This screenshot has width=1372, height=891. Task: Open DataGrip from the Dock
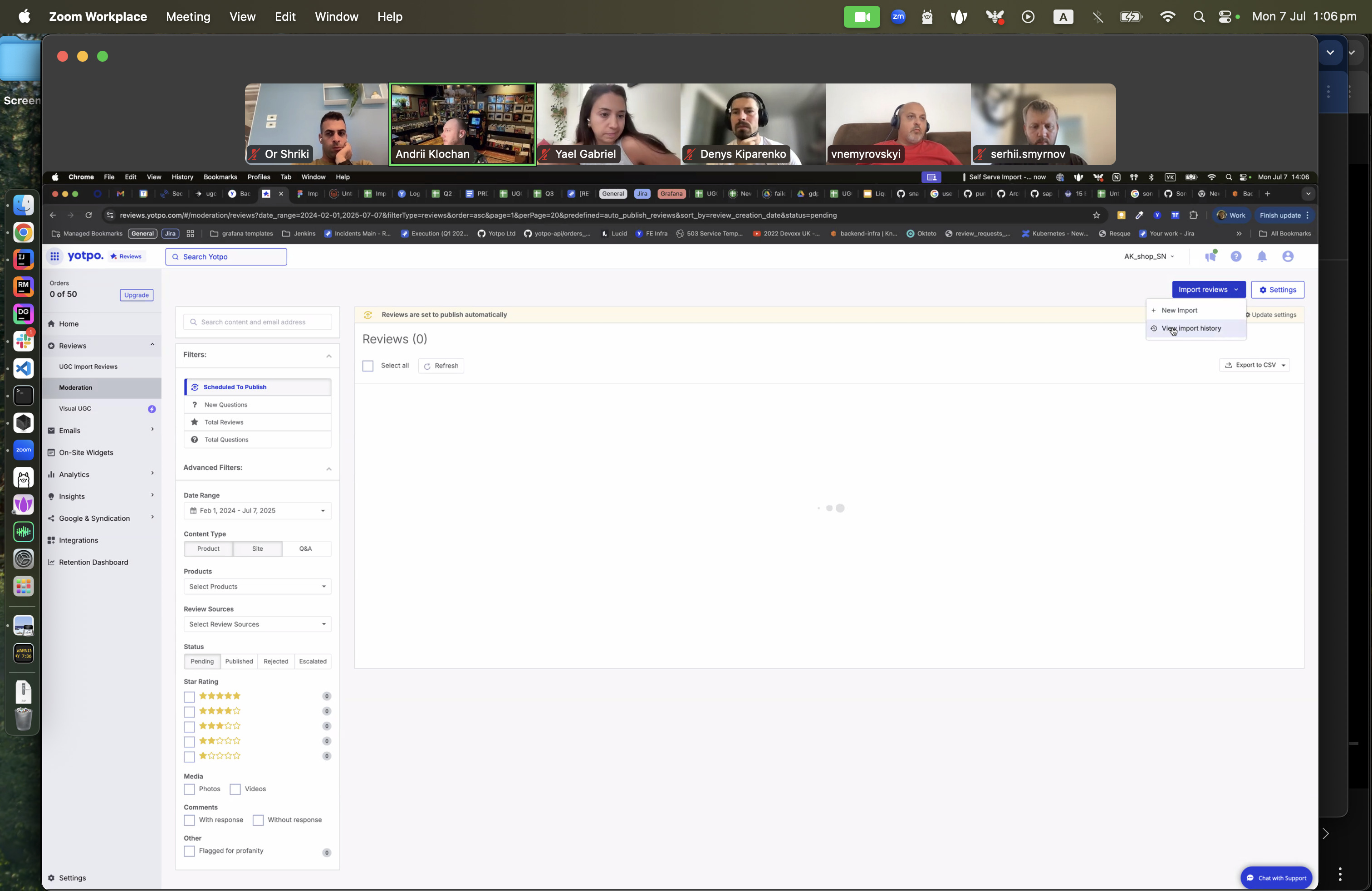[24, 314]
